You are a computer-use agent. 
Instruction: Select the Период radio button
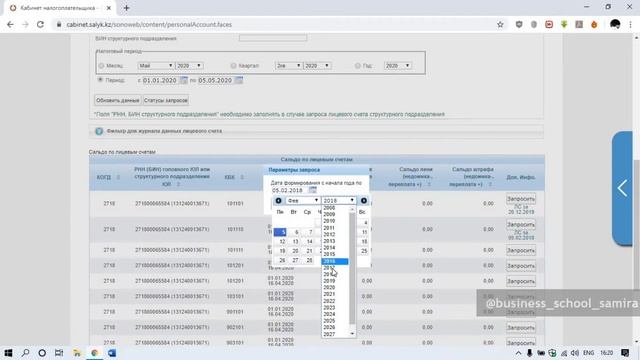[100, 80]
